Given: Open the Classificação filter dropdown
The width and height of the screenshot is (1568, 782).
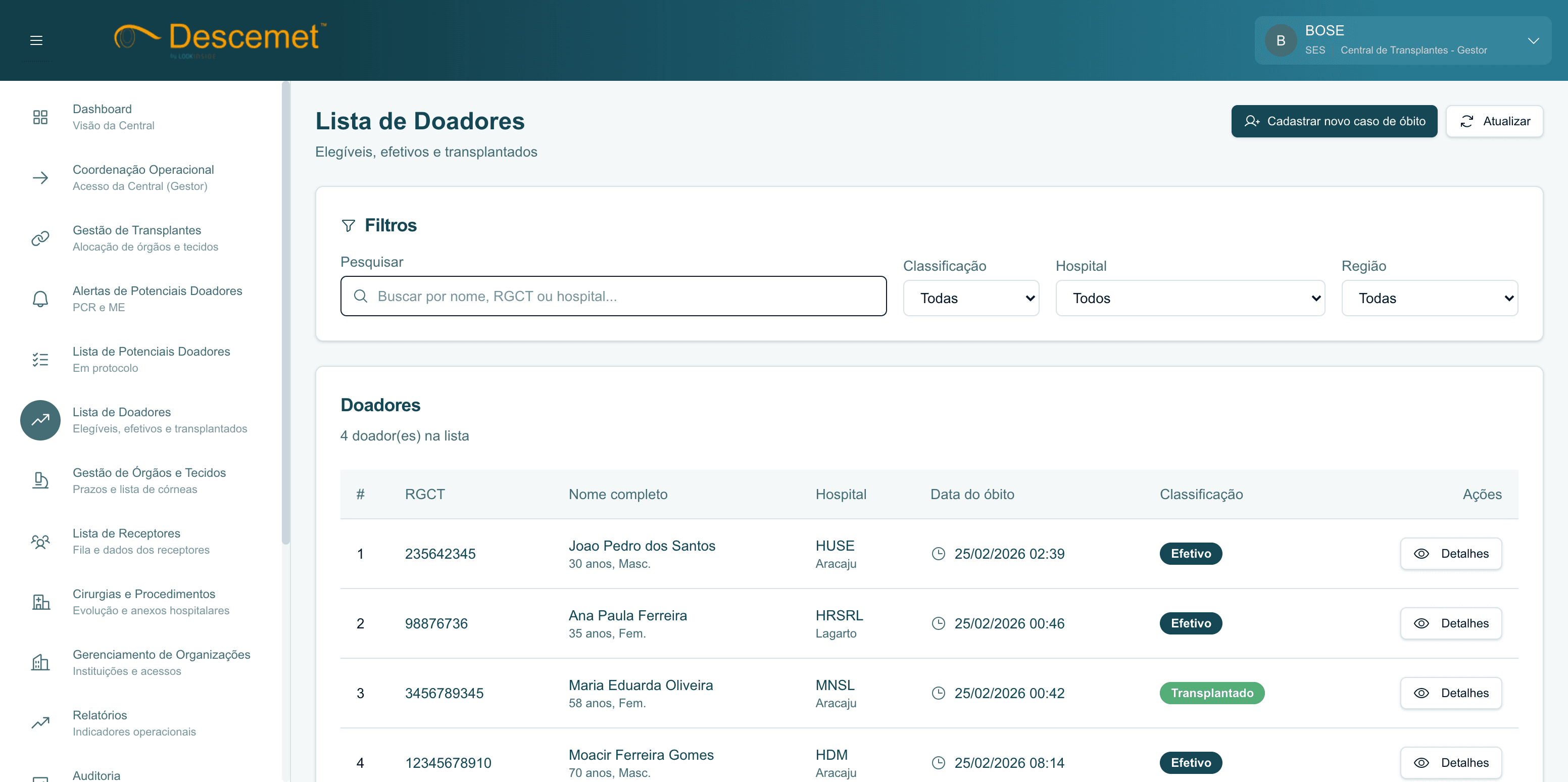Looking at the screenshot, I should (x=970, y=298).
